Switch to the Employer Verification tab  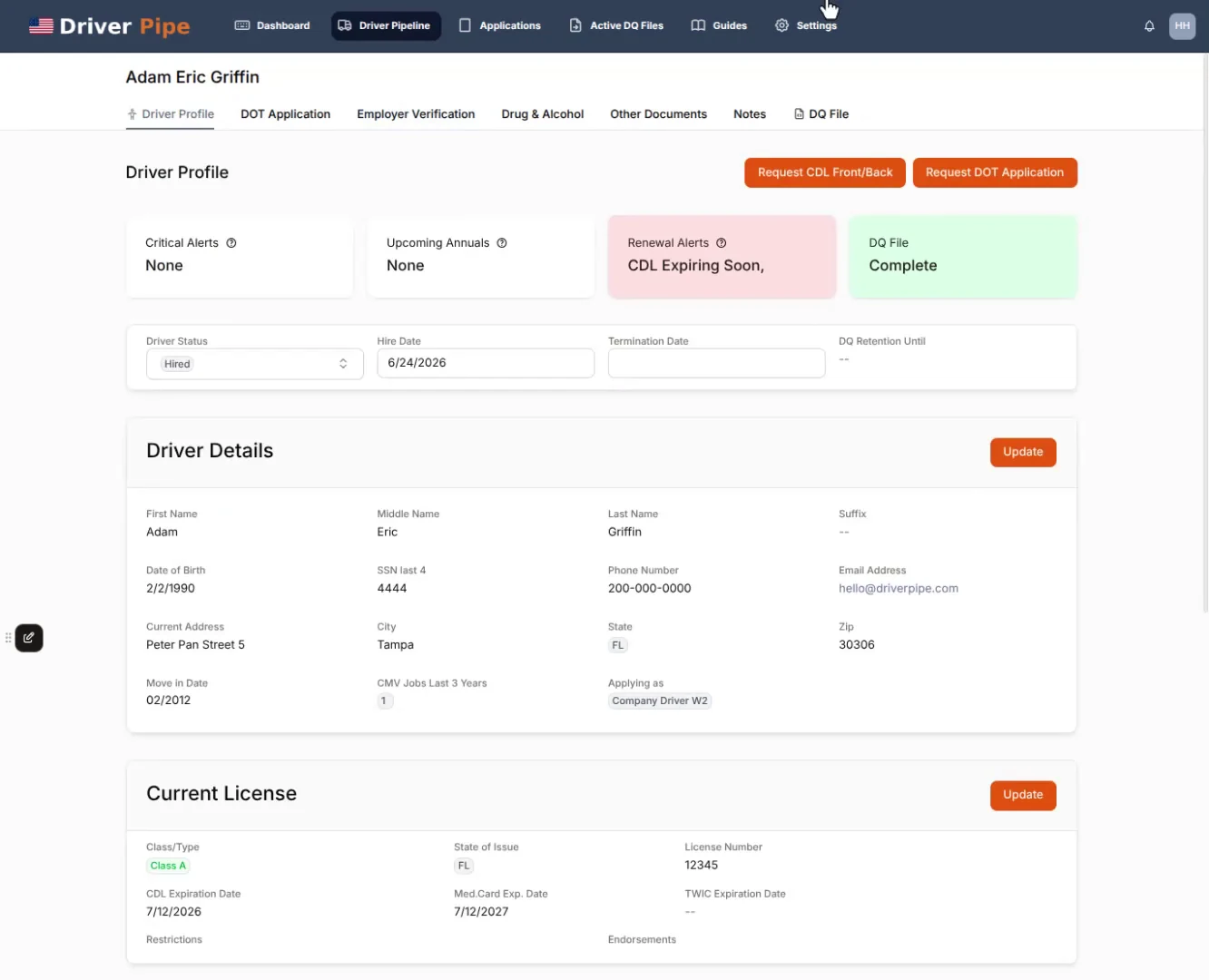[416, 114]
